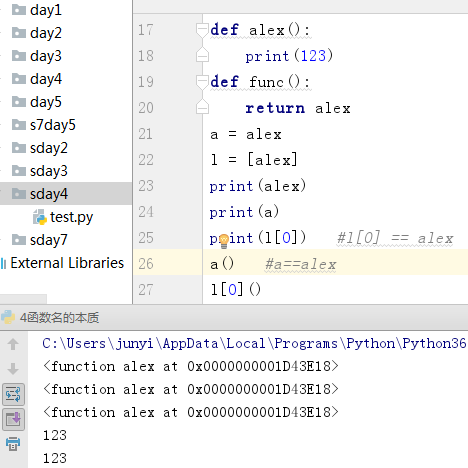Click the sday2 folder icon

pos(19,148)
